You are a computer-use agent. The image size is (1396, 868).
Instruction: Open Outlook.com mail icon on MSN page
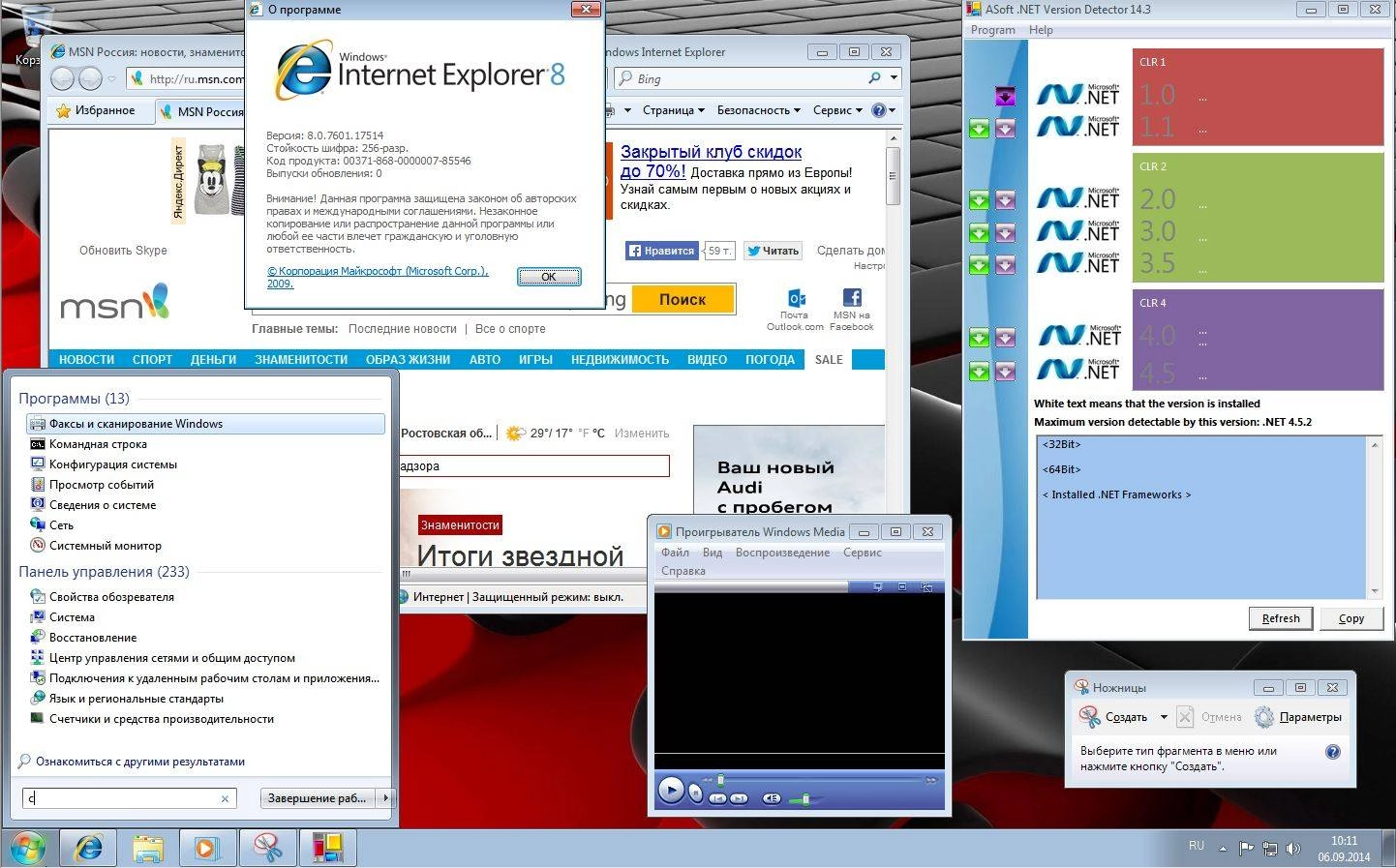tap(796, 298)
